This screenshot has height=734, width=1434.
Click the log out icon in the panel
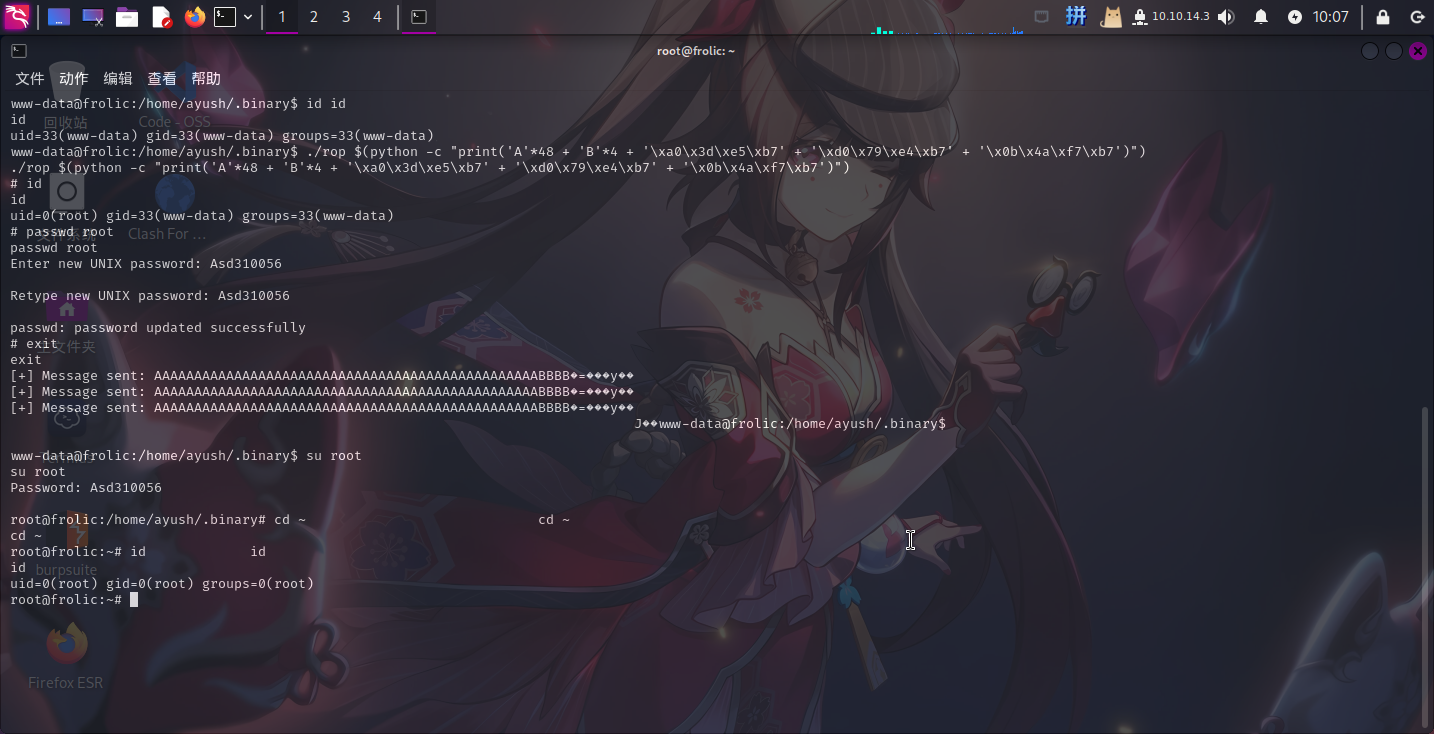[x=1417, y=17]
